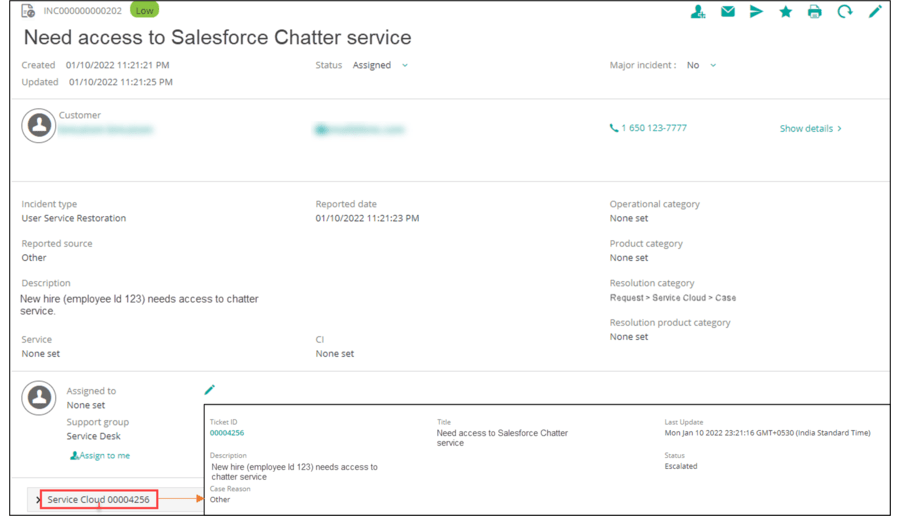Click Reported date 01/10/2022 11:21:23 PM

click(x=367, y=218)
